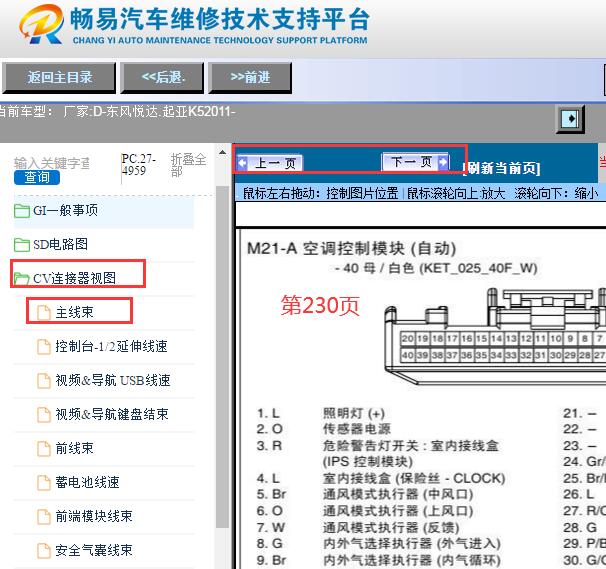Screen dimensions: 606x569
Task: Click the sidebar scrollbar up arrow
Action: (222, 153)
